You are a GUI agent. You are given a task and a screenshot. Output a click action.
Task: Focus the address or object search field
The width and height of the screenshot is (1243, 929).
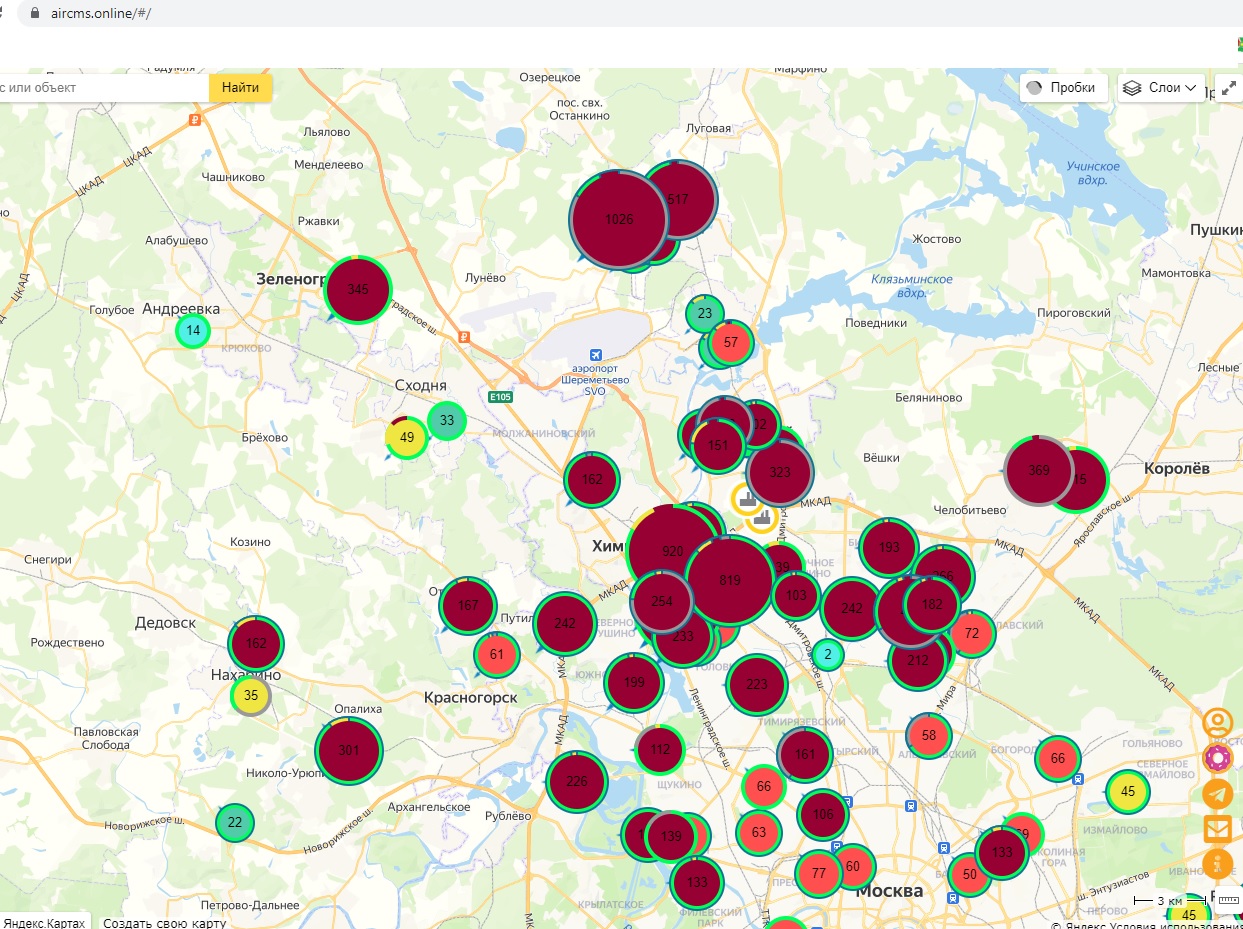[100, 88]
